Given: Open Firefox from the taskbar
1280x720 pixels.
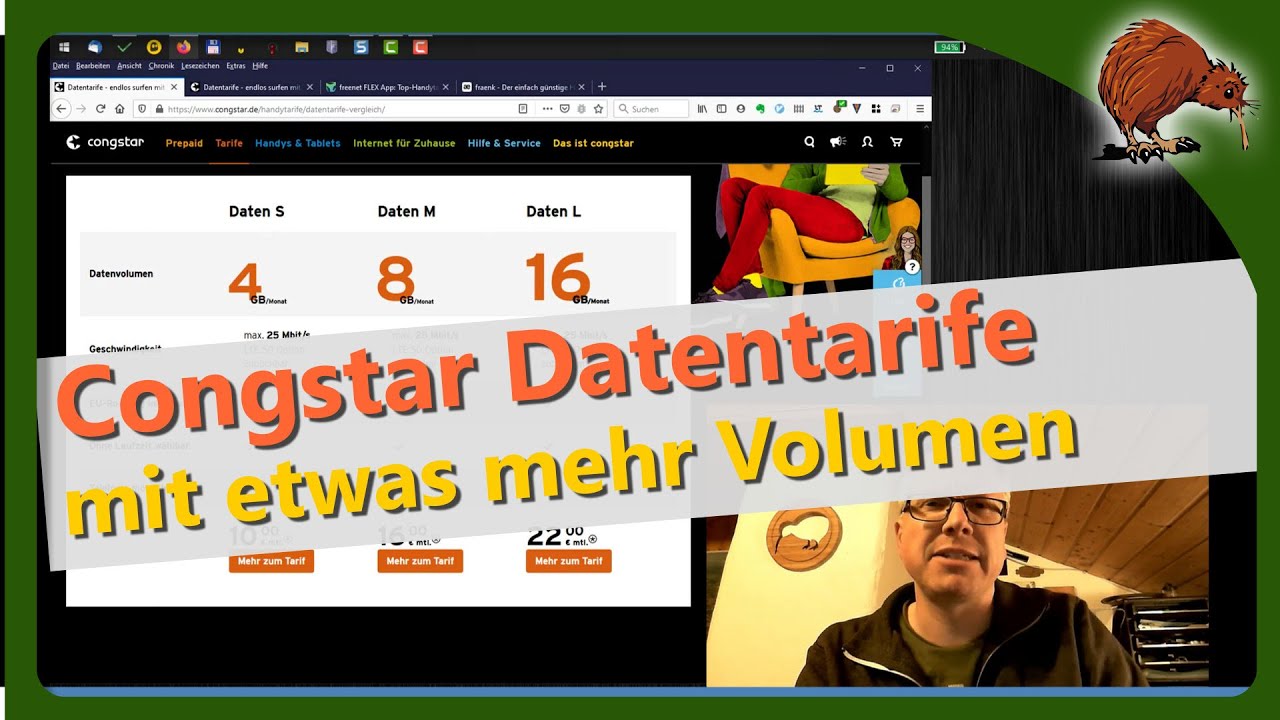Looking at the screenshot, I should pyautogui.click(x=183, y=47).
